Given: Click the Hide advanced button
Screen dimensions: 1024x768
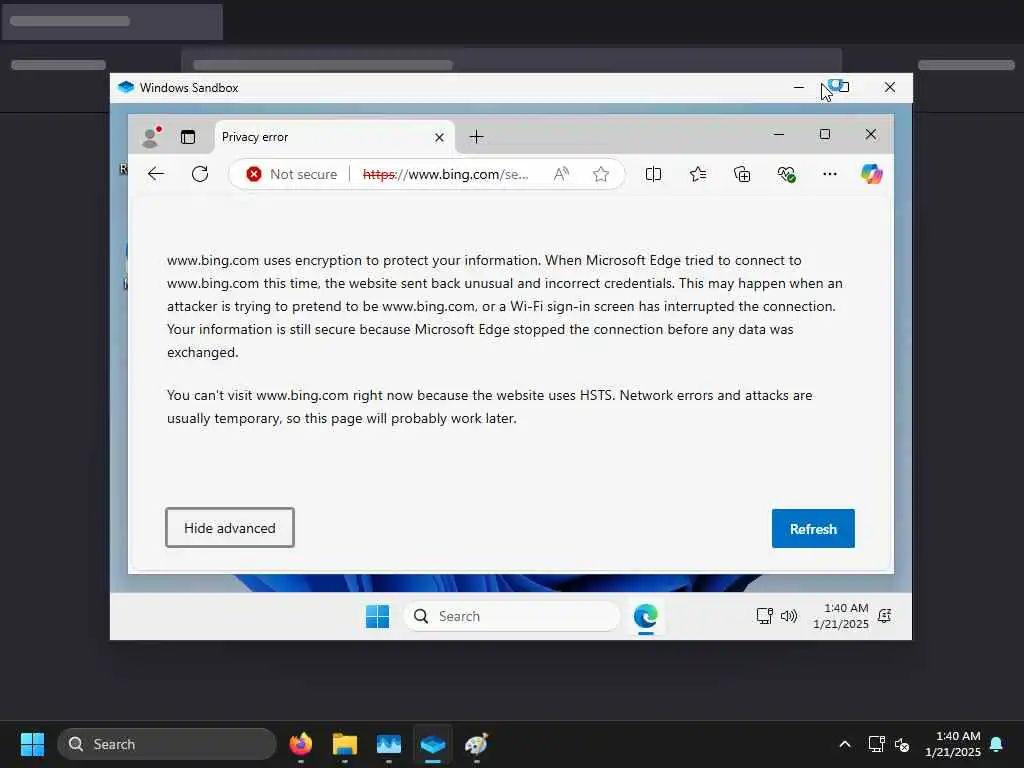Looking at the screenshot, I should coord(230,528).
